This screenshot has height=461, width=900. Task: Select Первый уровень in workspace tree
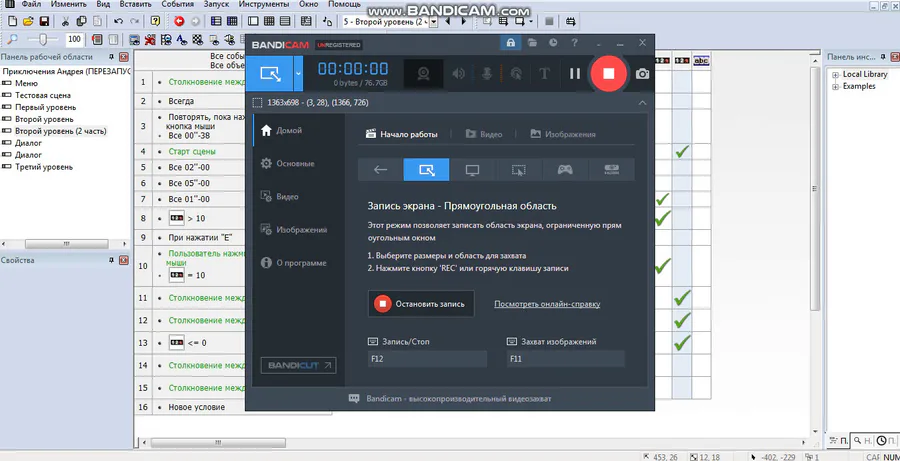(45, 107)
